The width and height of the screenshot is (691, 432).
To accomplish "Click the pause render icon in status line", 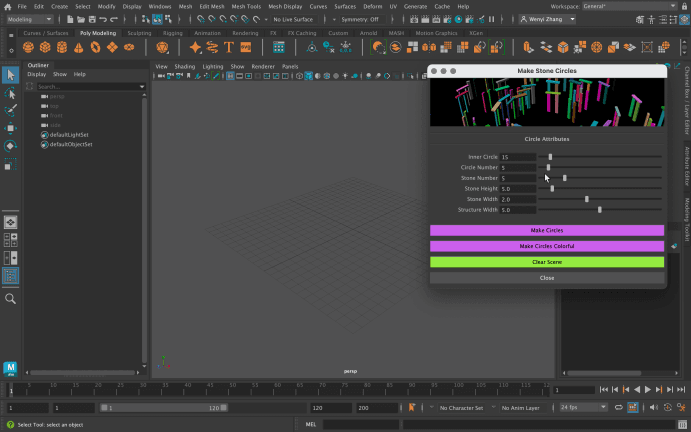I will click(491, 19).
